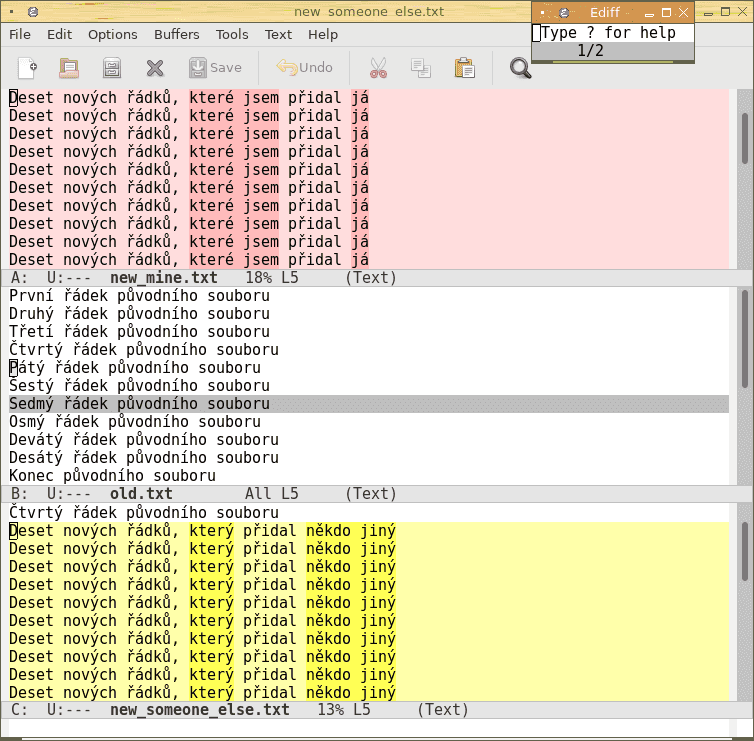This screenshot has width=754, height=741.
Task: Click the scrollbar thumb of new_someone_else.txt pane
Action: pos(745,552)
